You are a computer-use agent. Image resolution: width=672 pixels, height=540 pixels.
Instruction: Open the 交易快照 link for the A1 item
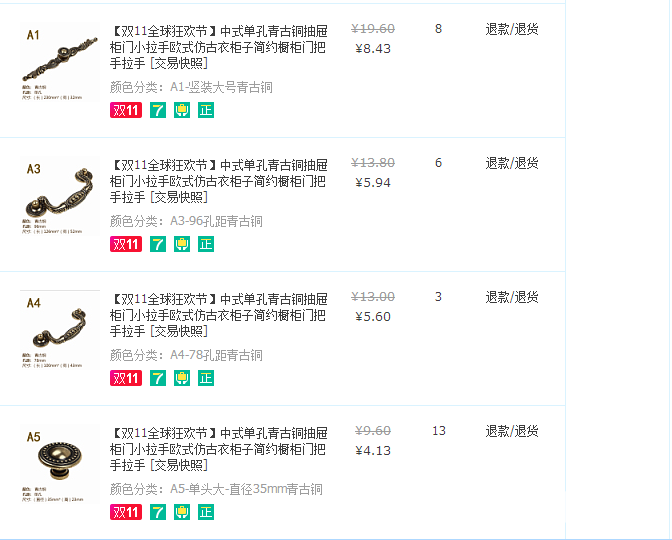[178, 63]
